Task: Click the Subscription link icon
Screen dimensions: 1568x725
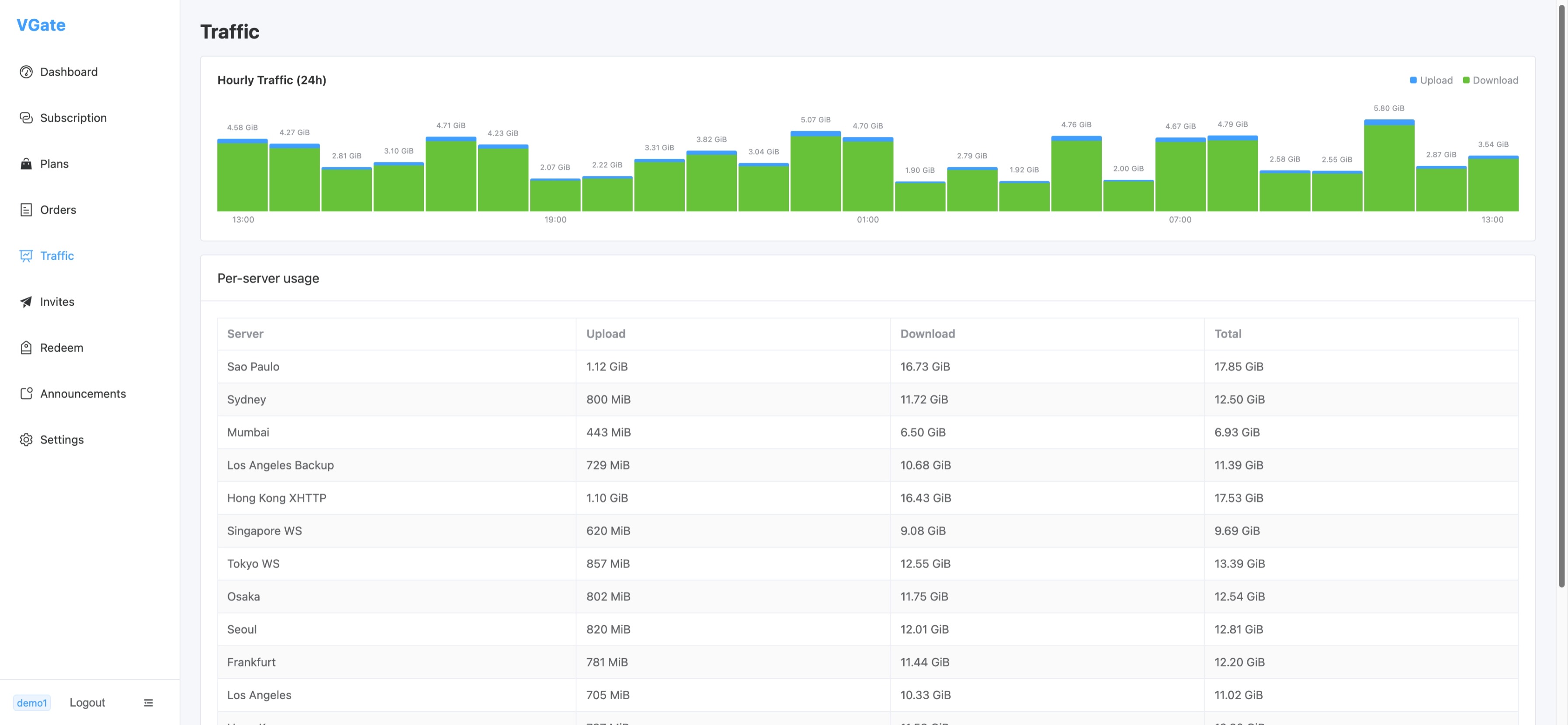Action: tap(26, 118)
